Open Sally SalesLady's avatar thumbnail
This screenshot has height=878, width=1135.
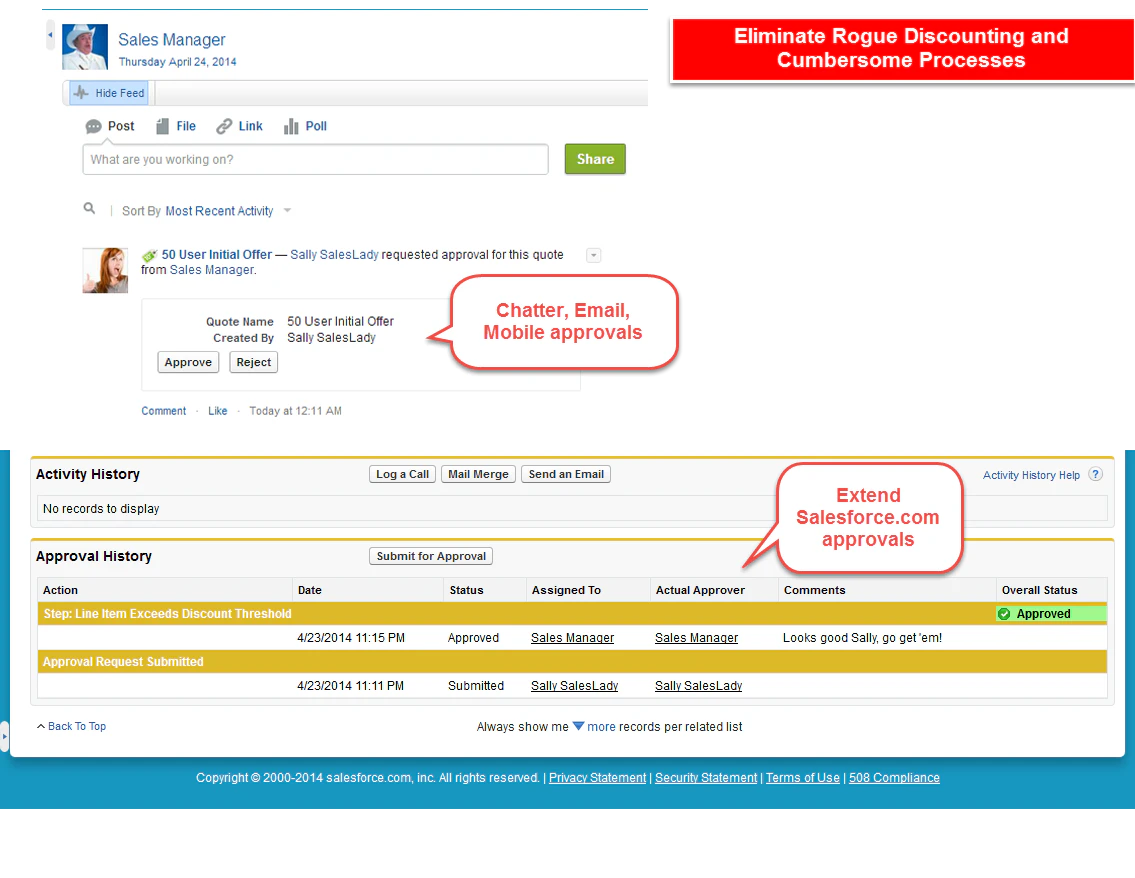click(105, 270)
